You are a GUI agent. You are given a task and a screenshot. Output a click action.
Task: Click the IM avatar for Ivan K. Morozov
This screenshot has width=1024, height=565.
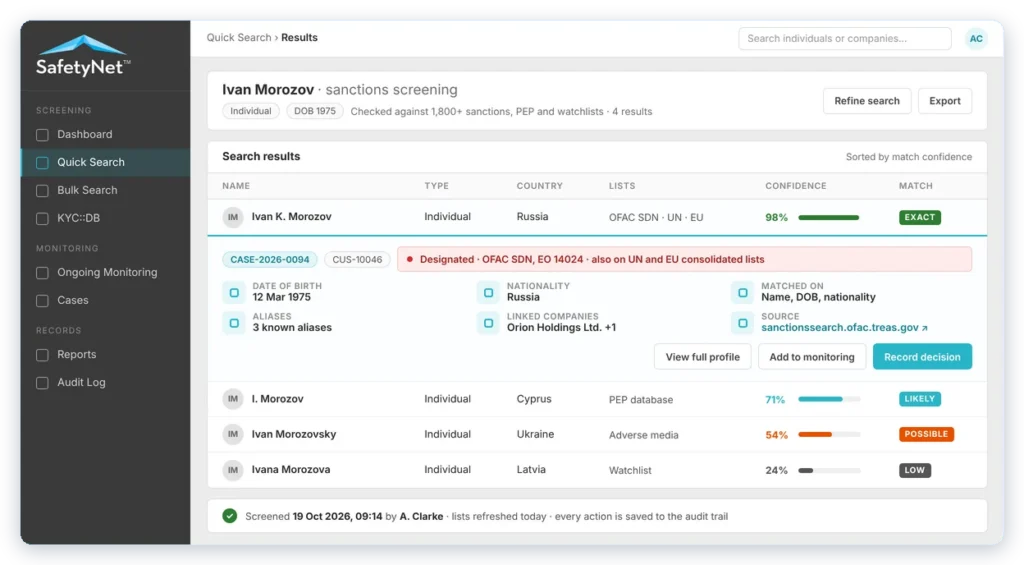(232, 217)
